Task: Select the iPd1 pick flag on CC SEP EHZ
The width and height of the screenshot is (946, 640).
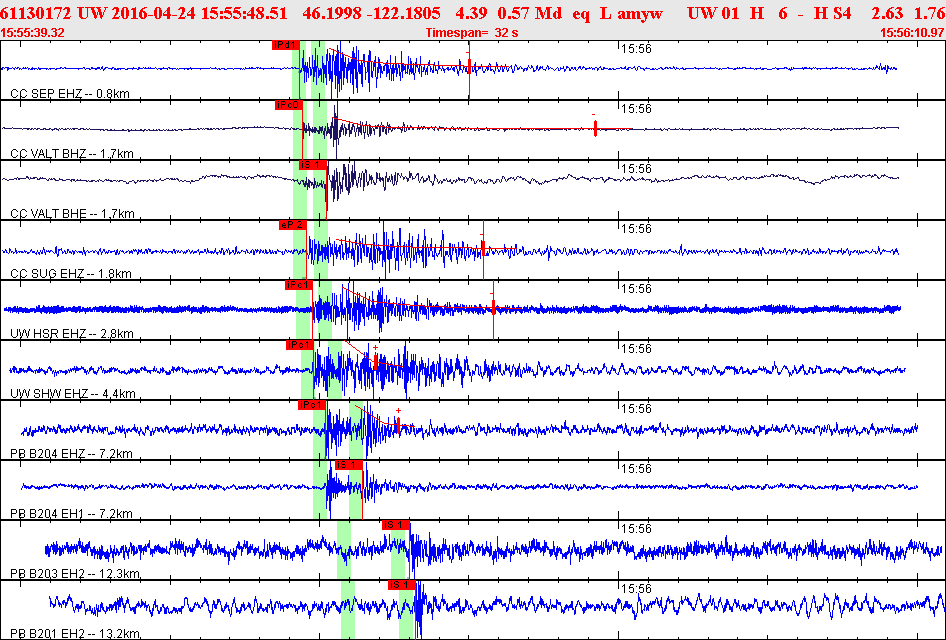Action: pos(285,45)
